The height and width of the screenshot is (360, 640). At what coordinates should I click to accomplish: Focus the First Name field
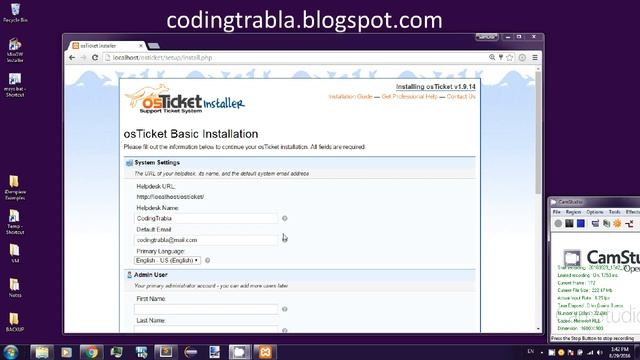click(x=206, y=309)
